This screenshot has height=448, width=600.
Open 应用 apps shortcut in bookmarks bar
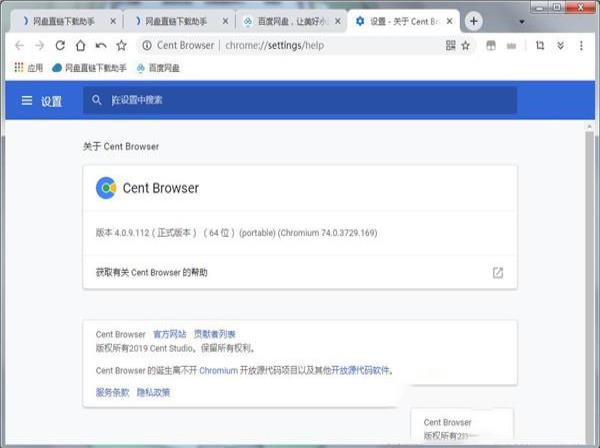[x=29, y=68]
